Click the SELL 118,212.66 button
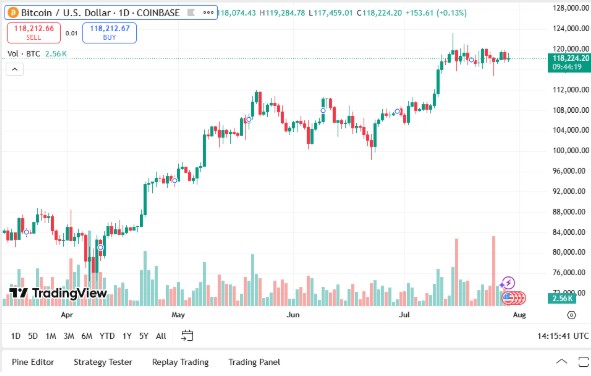591x376 pixels. [x=34, y=33]
